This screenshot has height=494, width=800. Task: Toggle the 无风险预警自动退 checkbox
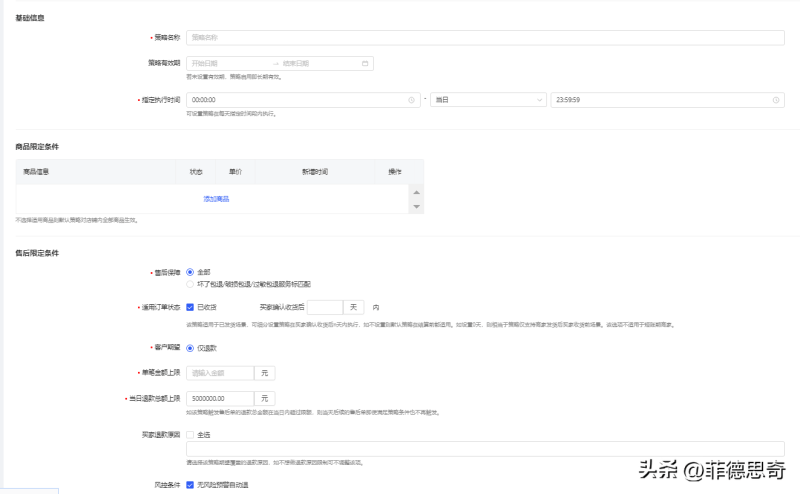click(191, 485)
